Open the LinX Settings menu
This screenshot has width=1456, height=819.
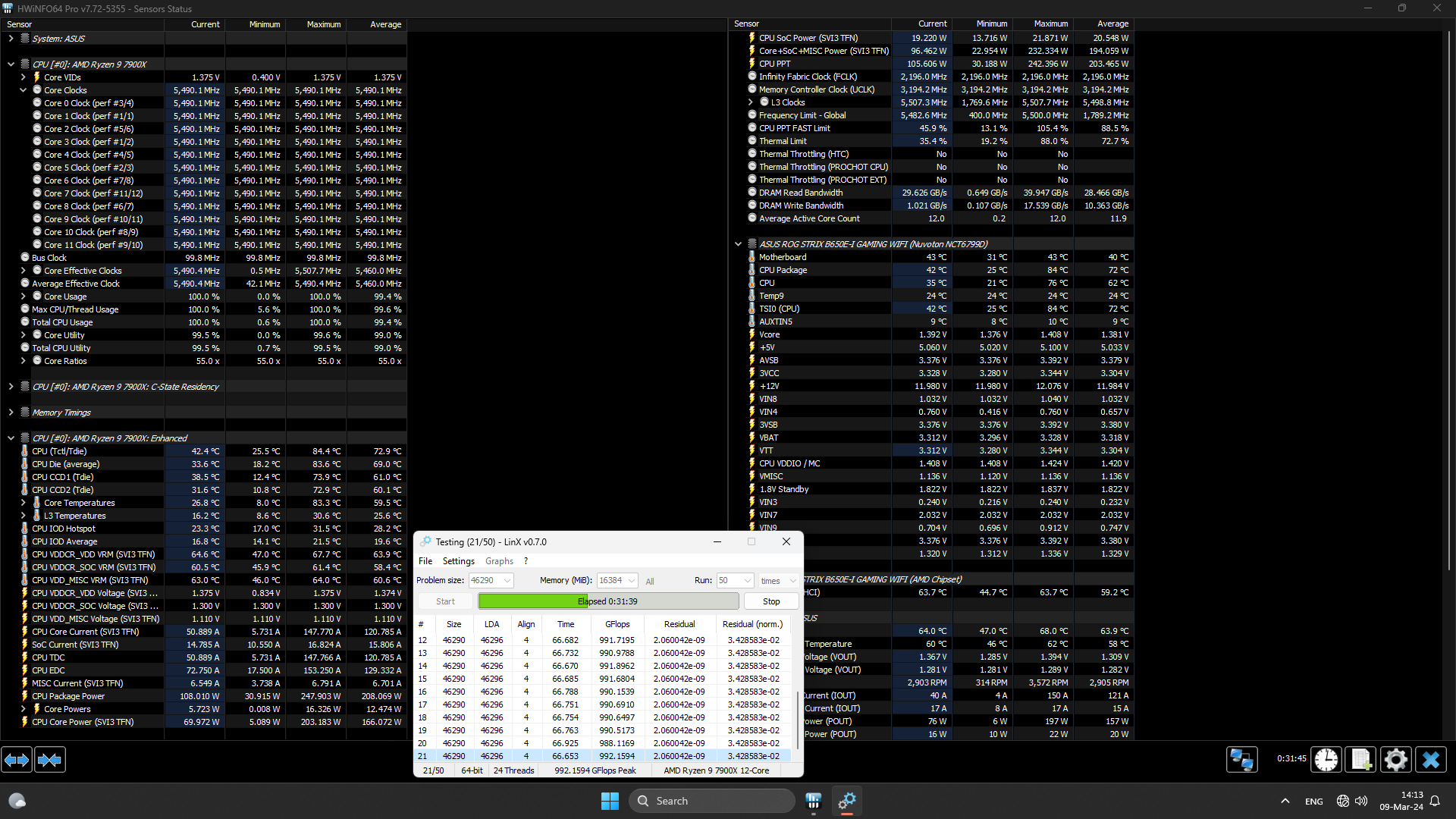[x=458, y=561]
